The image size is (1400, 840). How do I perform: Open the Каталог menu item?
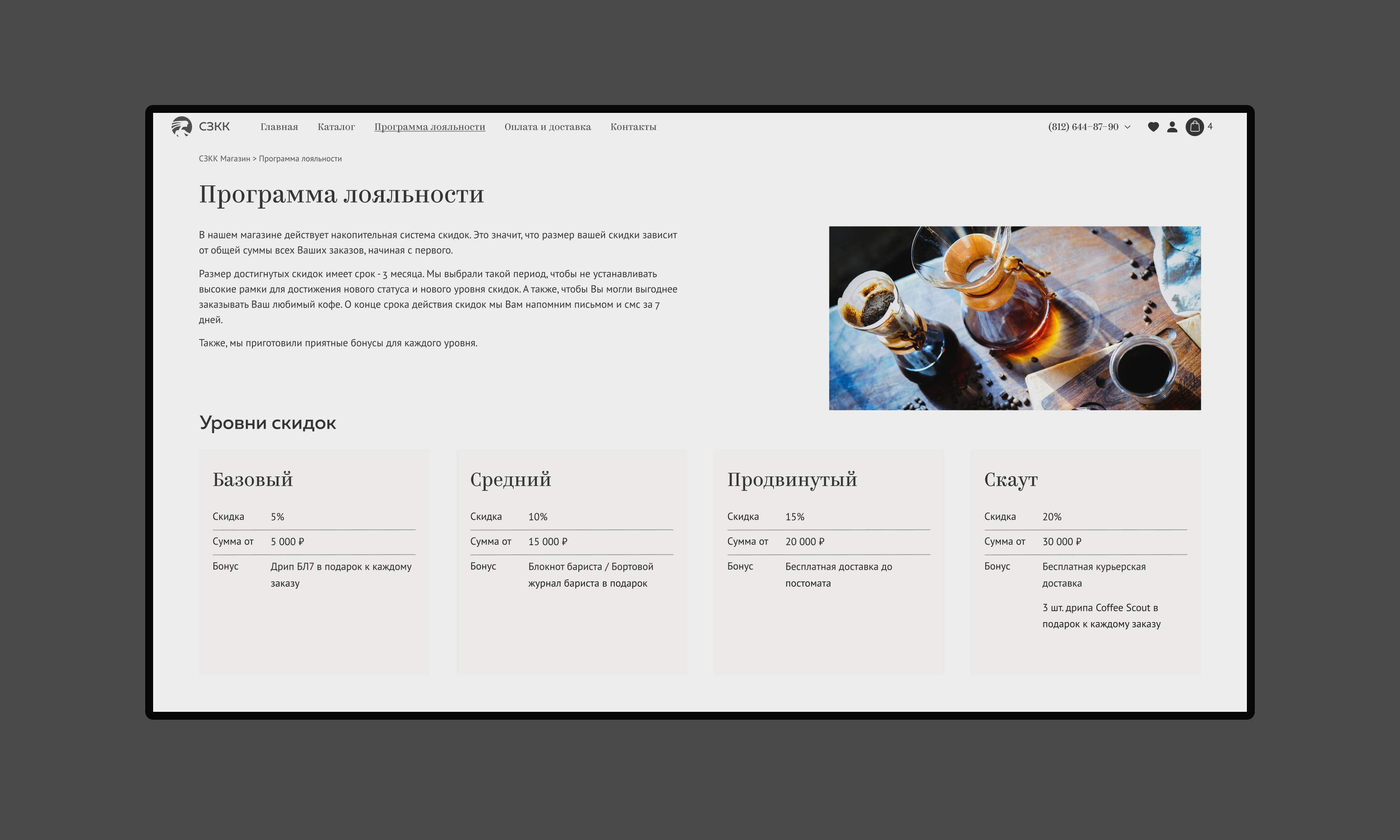(x=336, y=127)
